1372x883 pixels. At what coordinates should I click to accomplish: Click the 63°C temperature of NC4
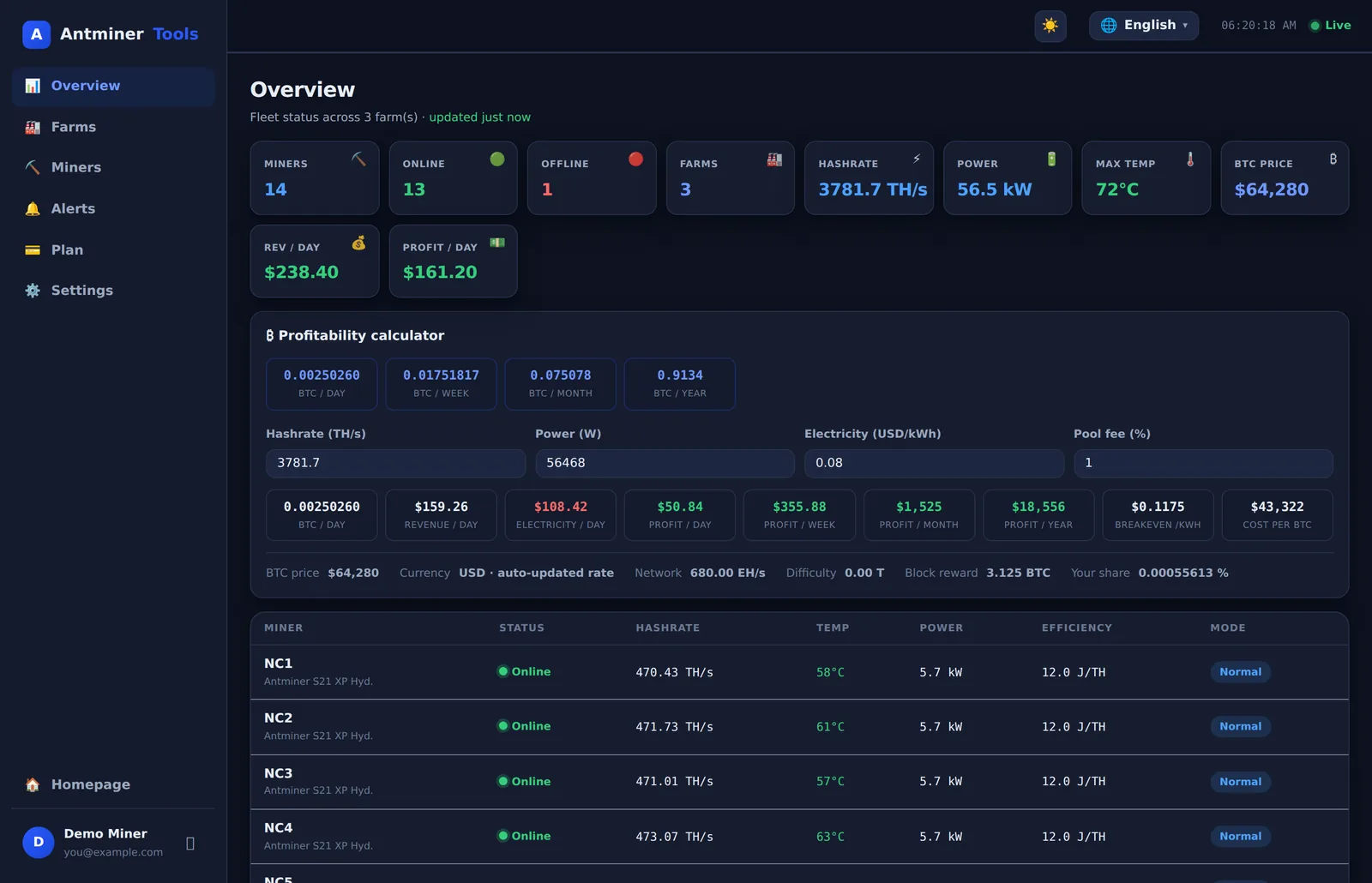[830, 837]
